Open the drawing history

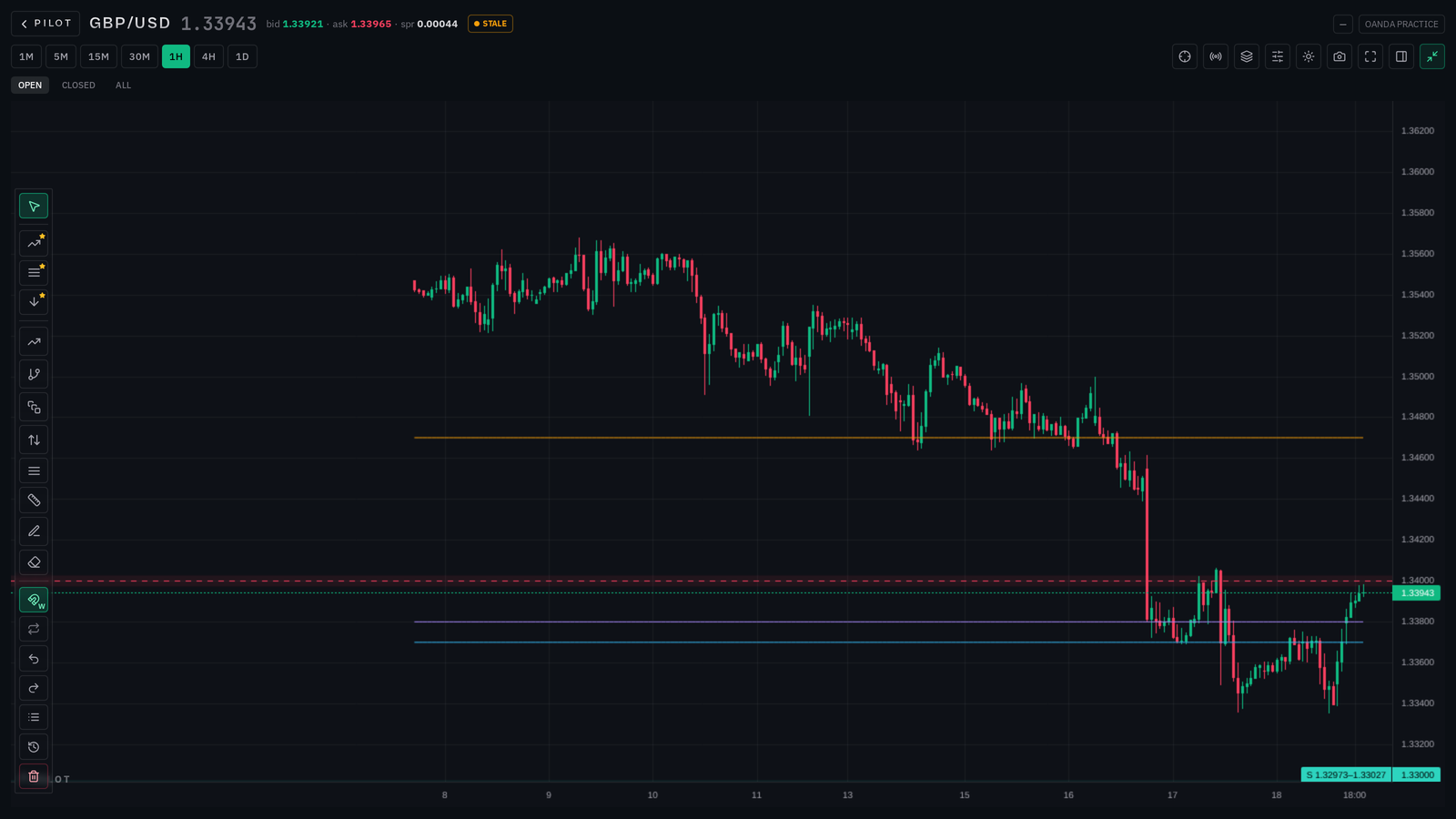(34, 747)
